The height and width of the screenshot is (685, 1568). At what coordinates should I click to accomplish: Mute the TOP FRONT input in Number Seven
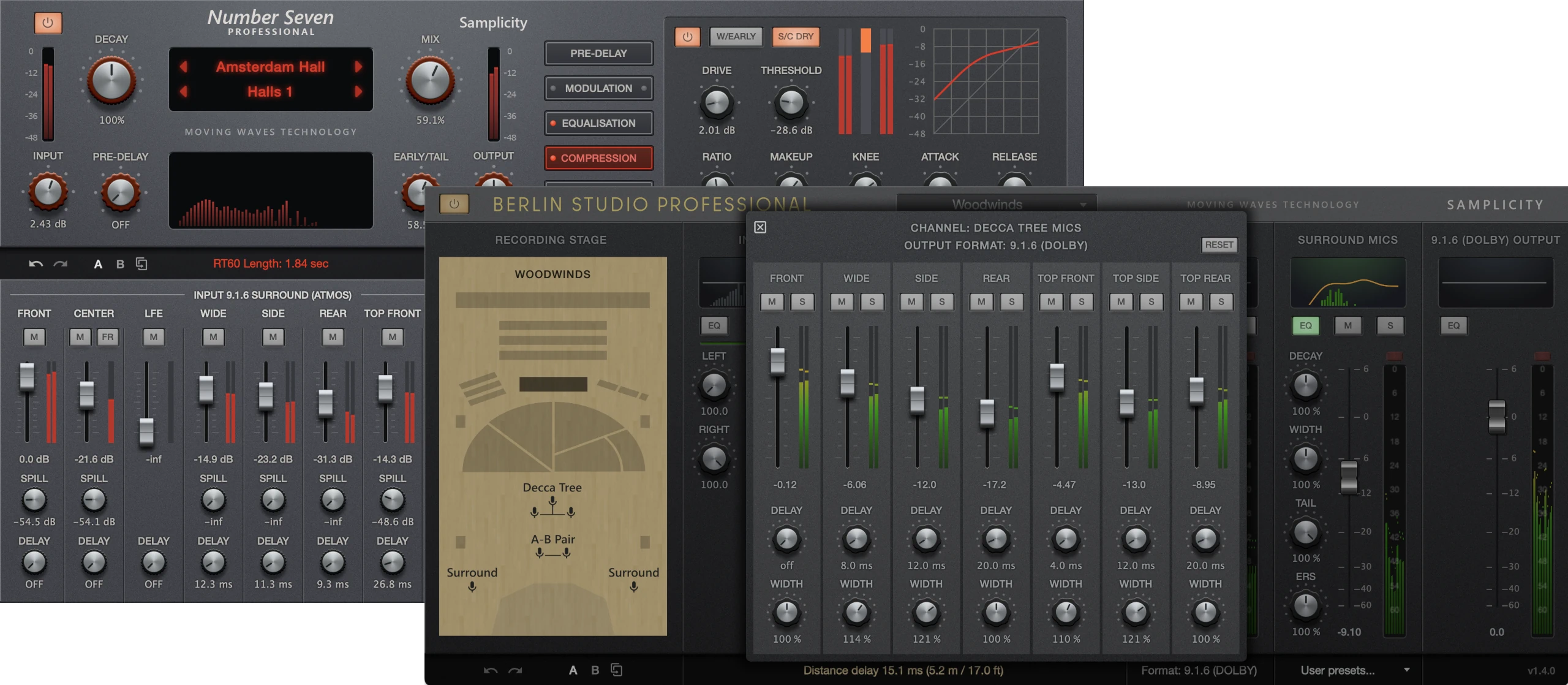(x=393, y=337)
